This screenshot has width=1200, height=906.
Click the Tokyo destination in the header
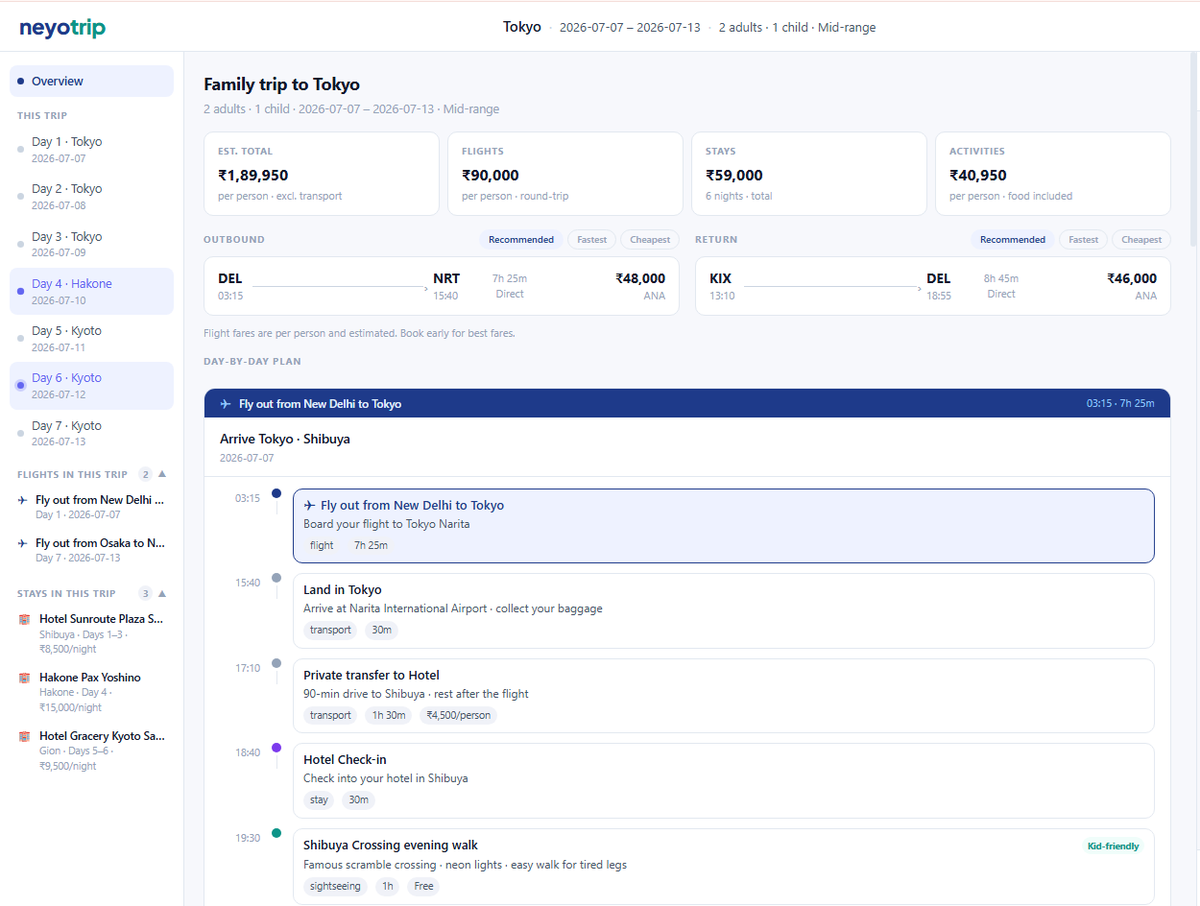click(x=522, y=27)
